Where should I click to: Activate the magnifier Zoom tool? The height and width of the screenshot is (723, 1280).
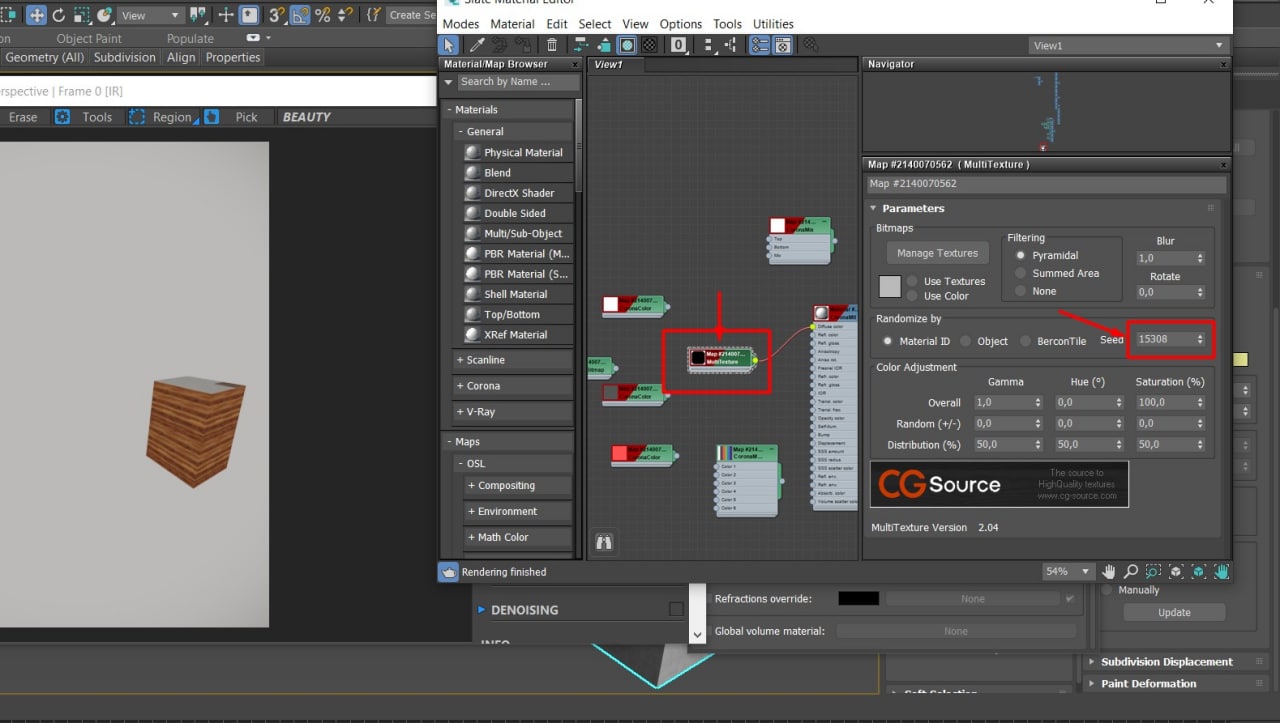click(x=1131, y=572)
